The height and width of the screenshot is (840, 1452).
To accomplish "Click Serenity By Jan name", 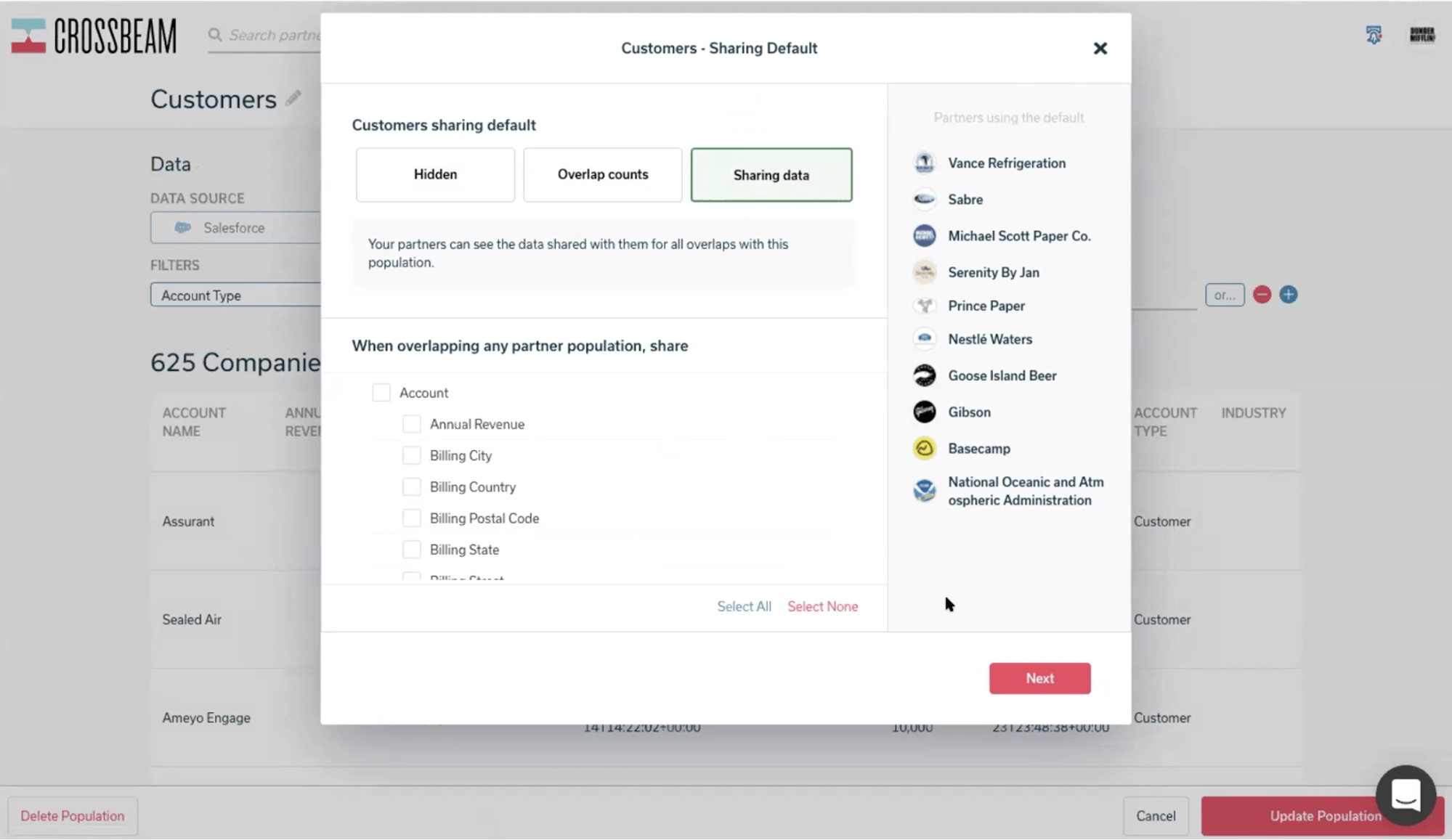I will [x=994, y=272].
